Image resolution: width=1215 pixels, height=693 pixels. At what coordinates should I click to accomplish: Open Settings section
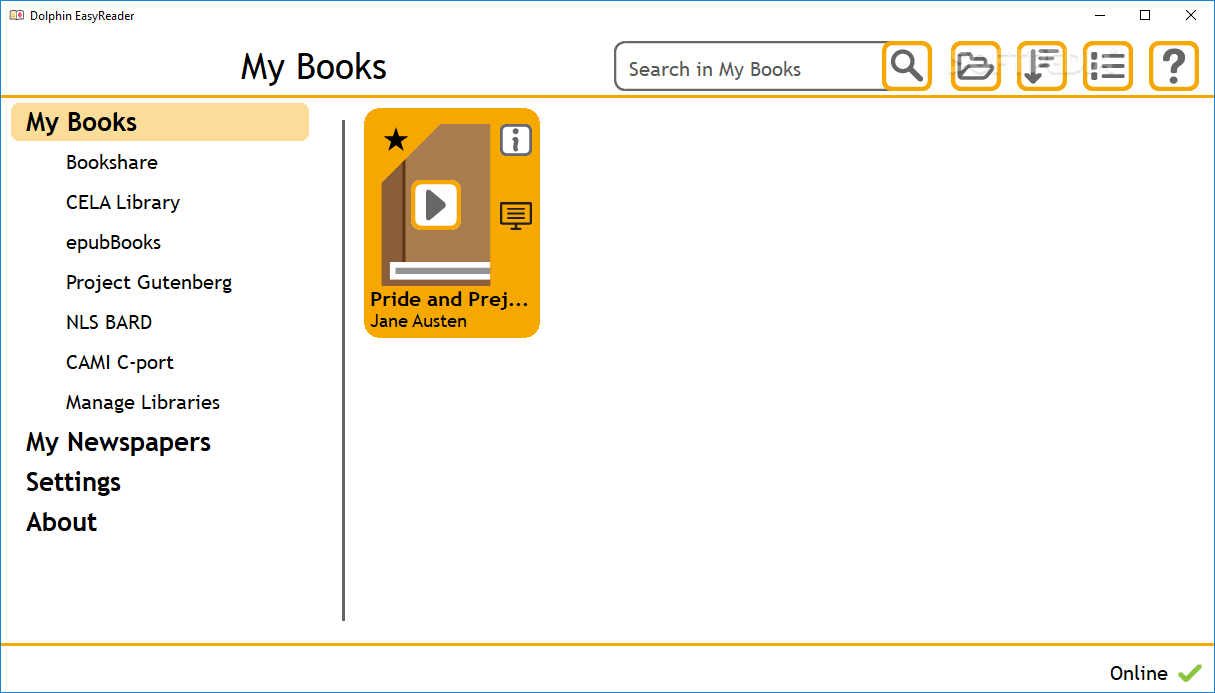73,482
